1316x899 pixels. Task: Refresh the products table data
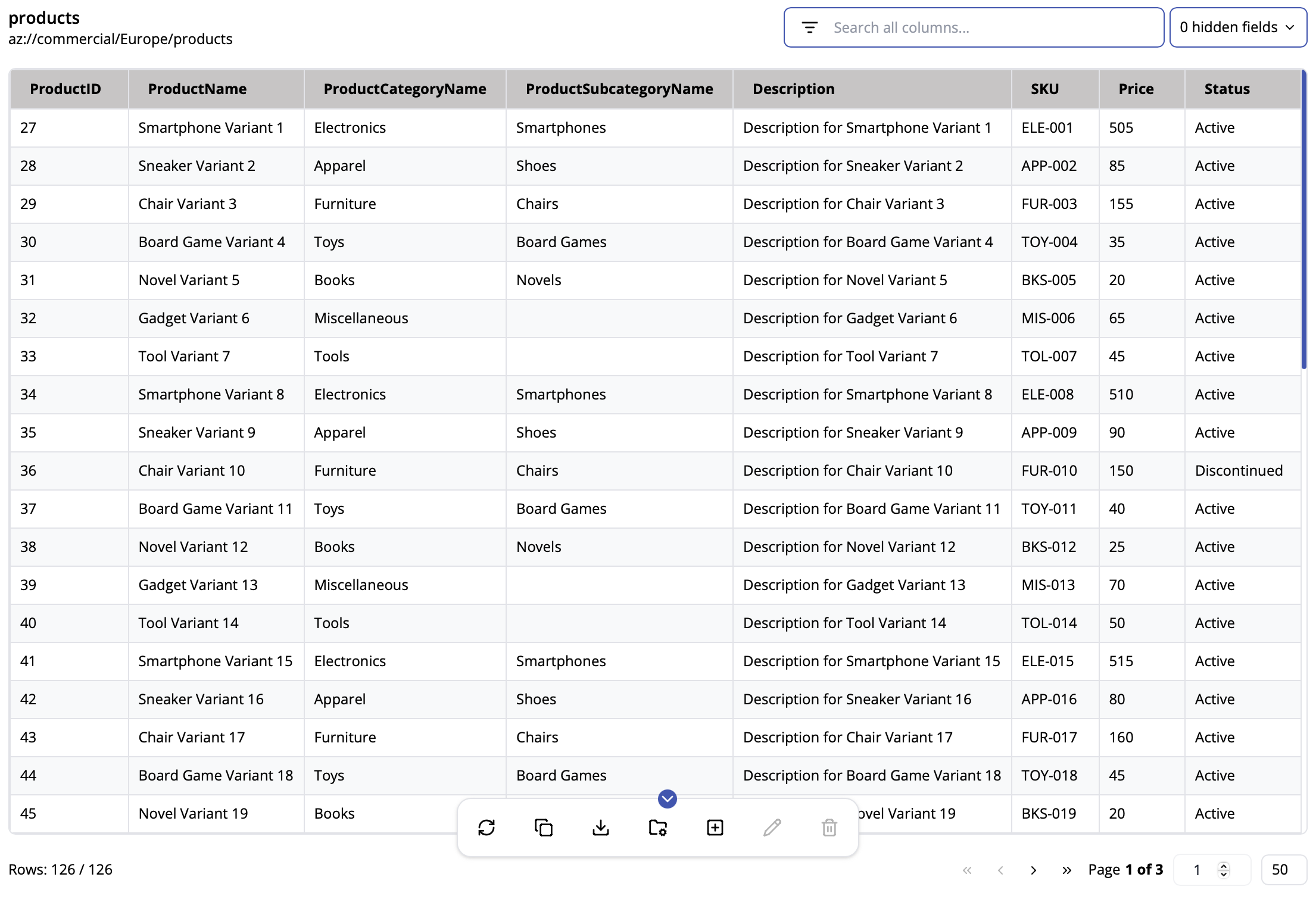(x=487, y=828)
